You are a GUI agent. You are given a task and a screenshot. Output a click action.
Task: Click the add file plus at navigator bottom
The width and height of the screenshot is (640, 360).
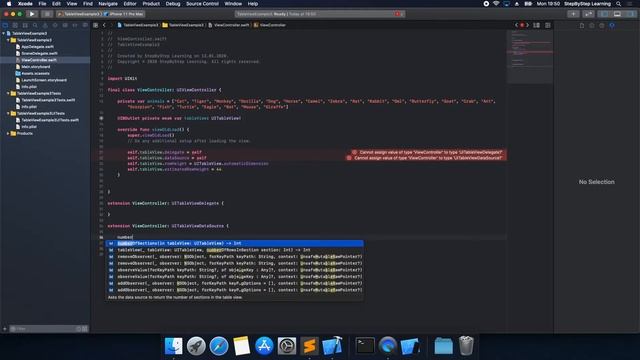pyautogui.click(x=5, y=329)
